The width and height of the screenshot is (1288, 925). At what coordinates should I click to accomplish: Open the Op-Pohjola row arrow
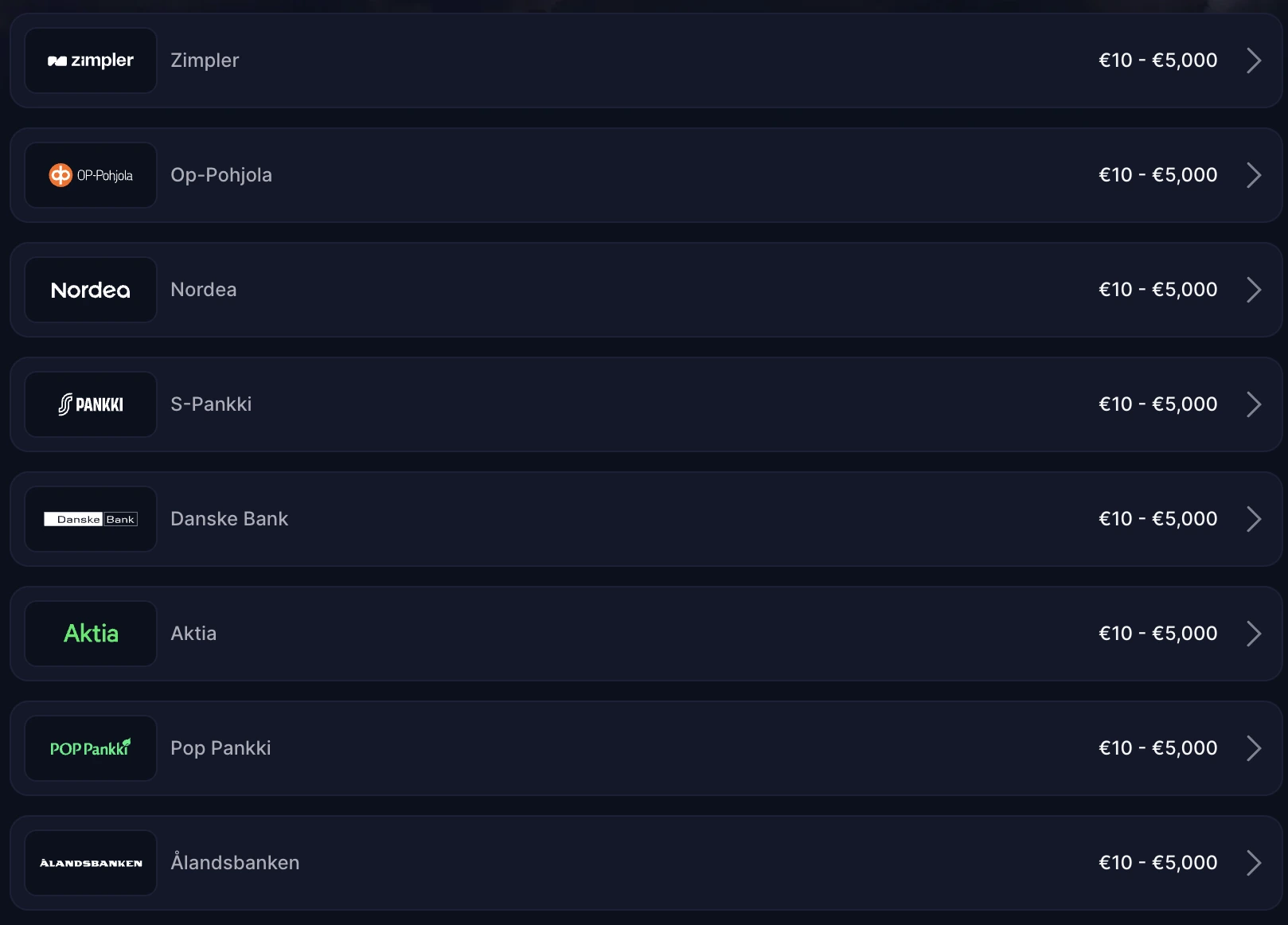1254,174
